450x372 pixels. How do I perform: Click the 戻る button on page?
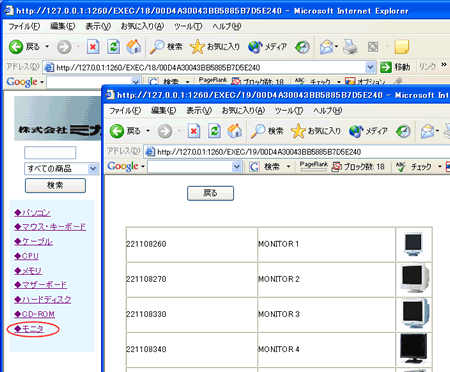click(x=210, y=193)
